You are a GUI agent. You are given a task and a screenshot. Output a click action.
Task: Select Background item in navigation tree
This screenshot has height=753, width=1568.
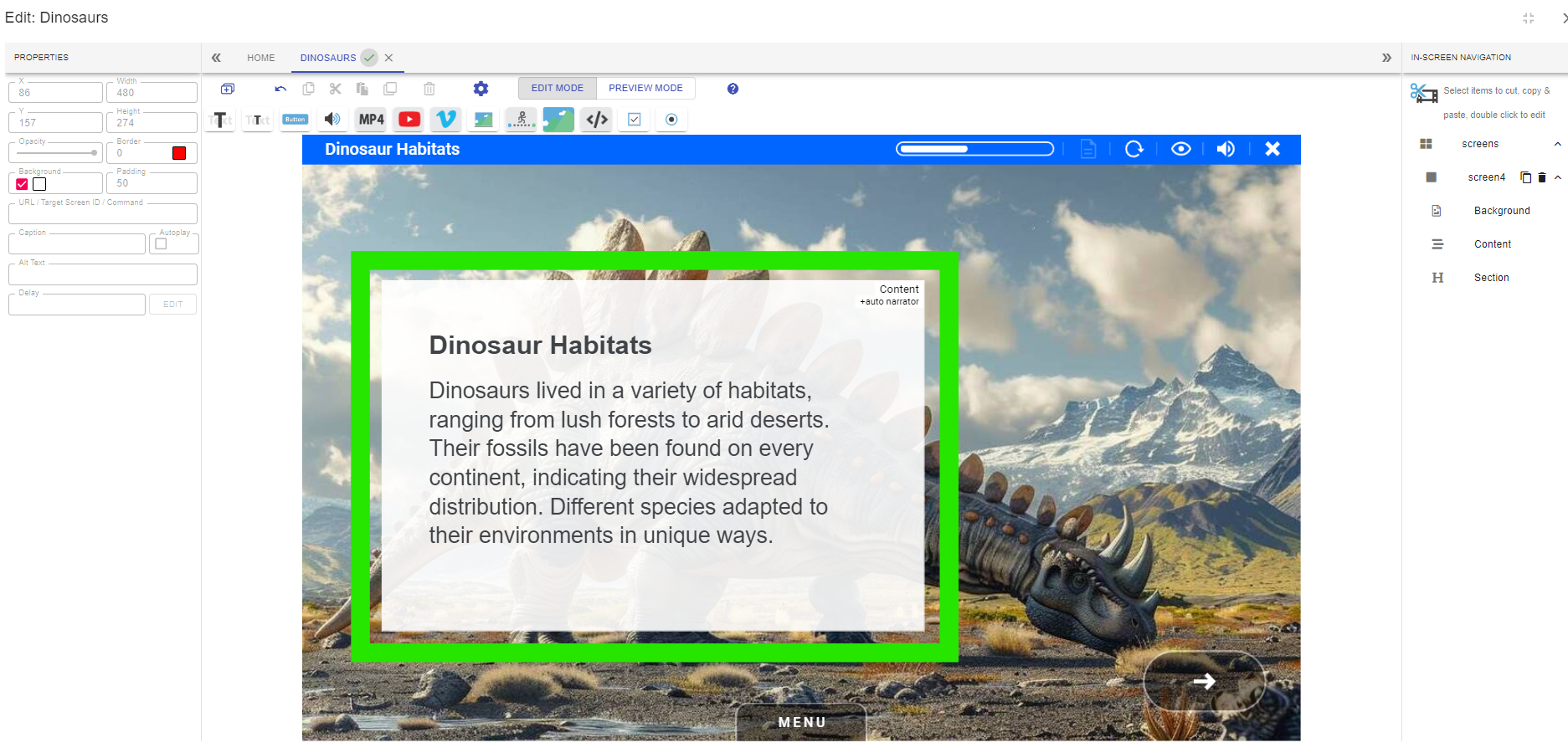[x=1502, y=211]
